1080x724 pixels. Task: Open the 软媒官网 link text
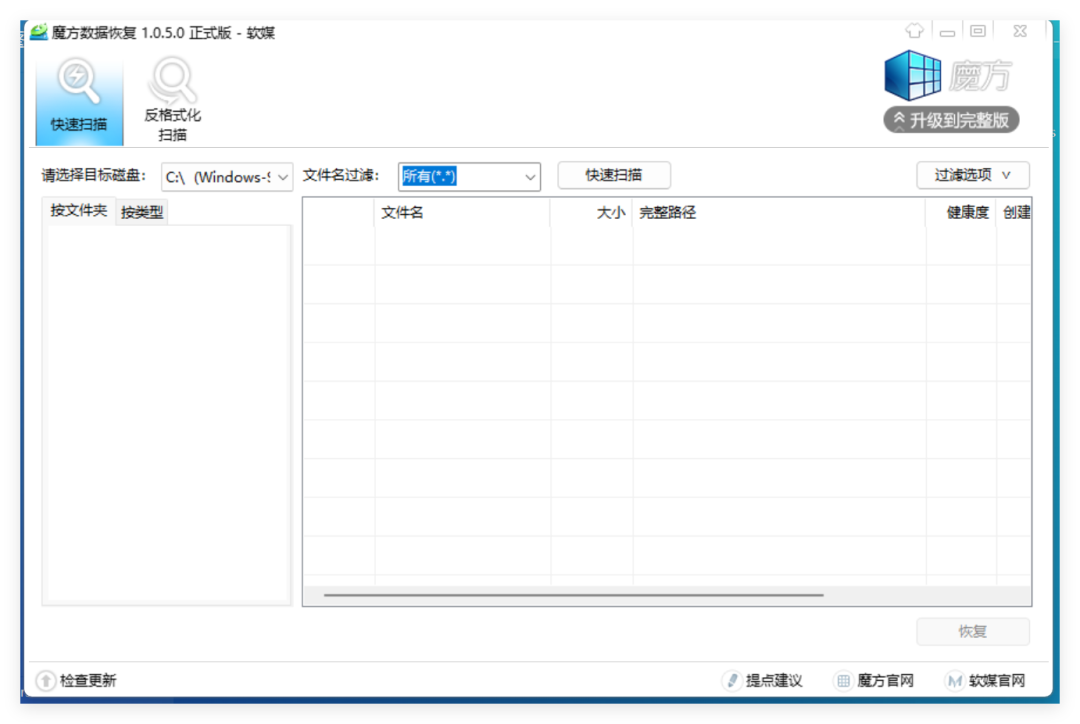click(x=997, y=681)
